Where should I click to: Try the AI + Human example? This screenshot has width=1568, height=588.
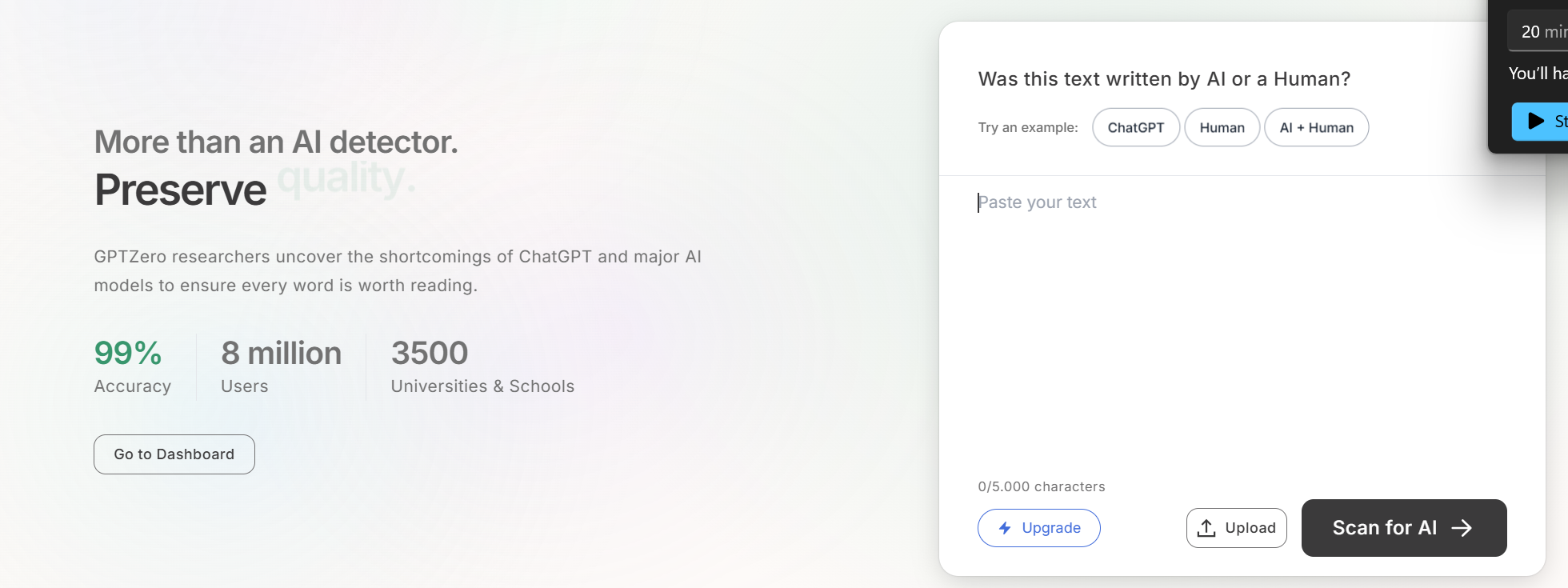click(x=1316, y=127)
